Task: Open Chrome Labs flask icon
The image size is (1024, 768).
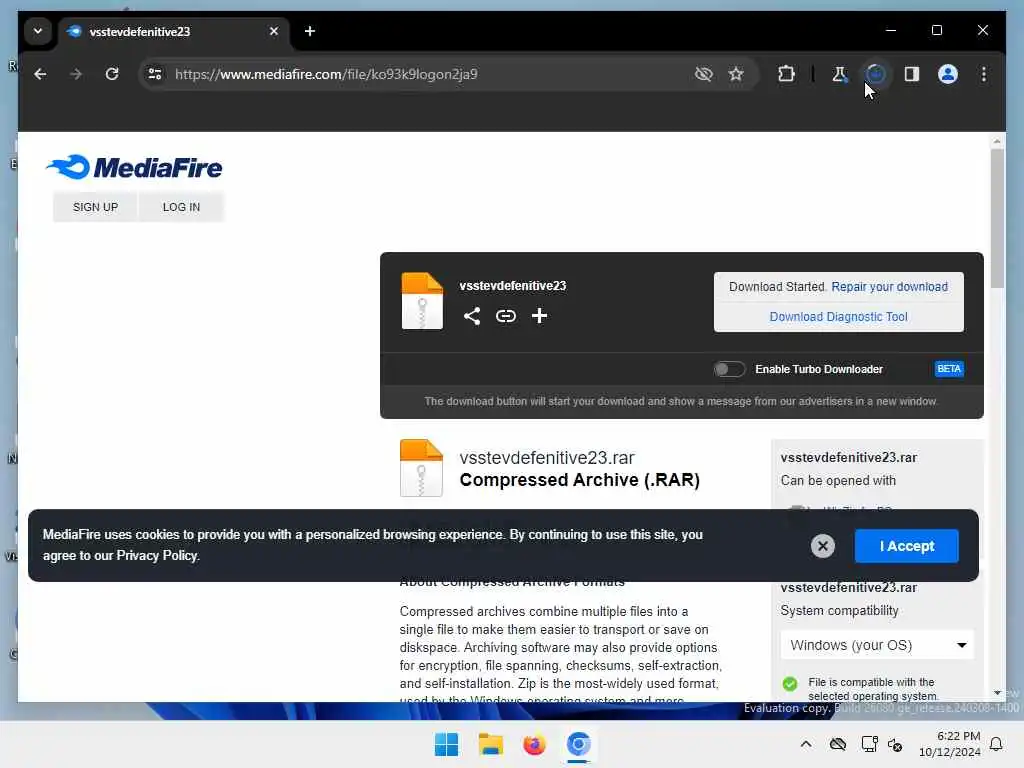Action: [x=839, y=74]
